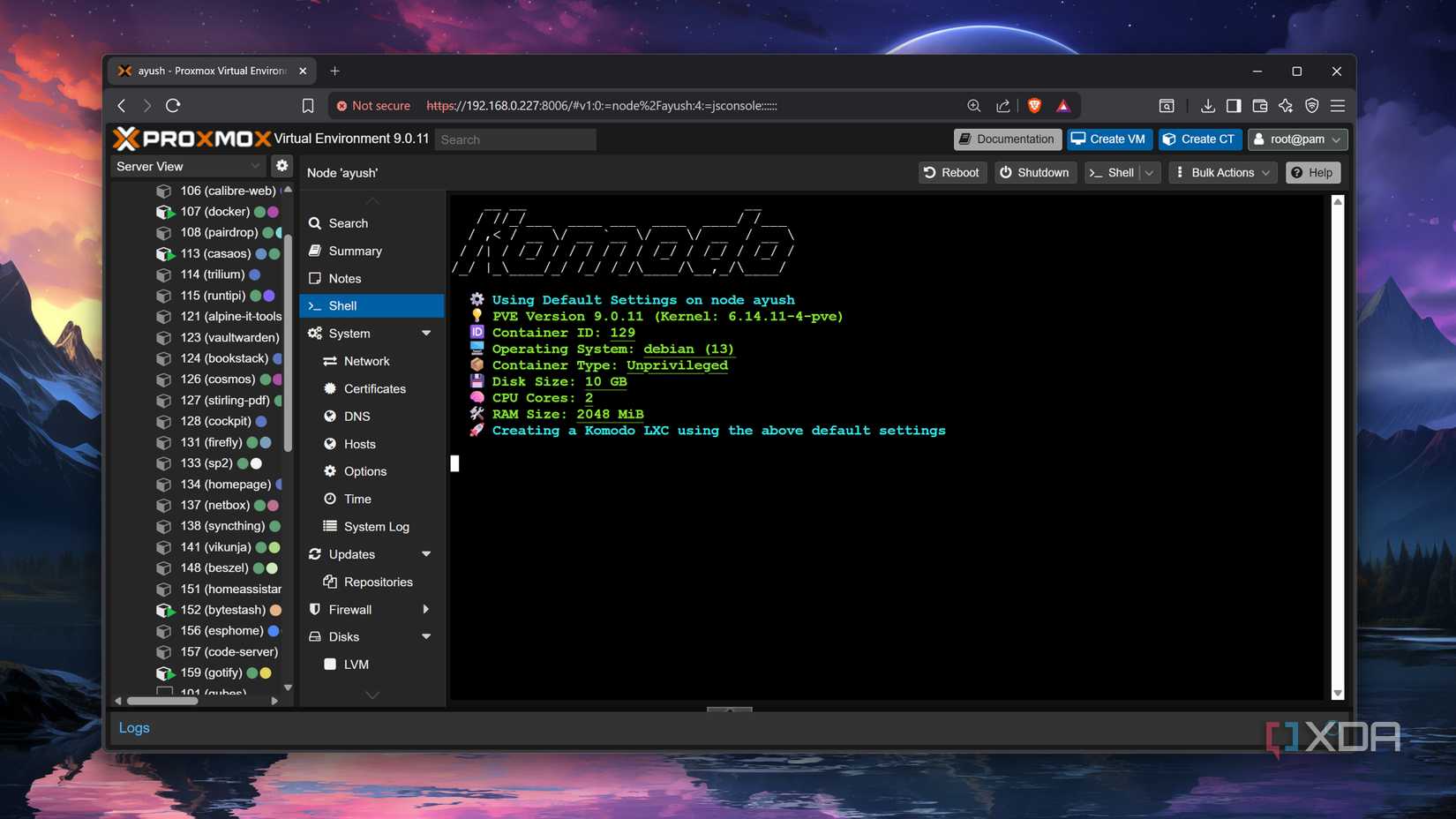Open the Notes panel for node ayush
1456x819 pixels.
pos(343,278)
